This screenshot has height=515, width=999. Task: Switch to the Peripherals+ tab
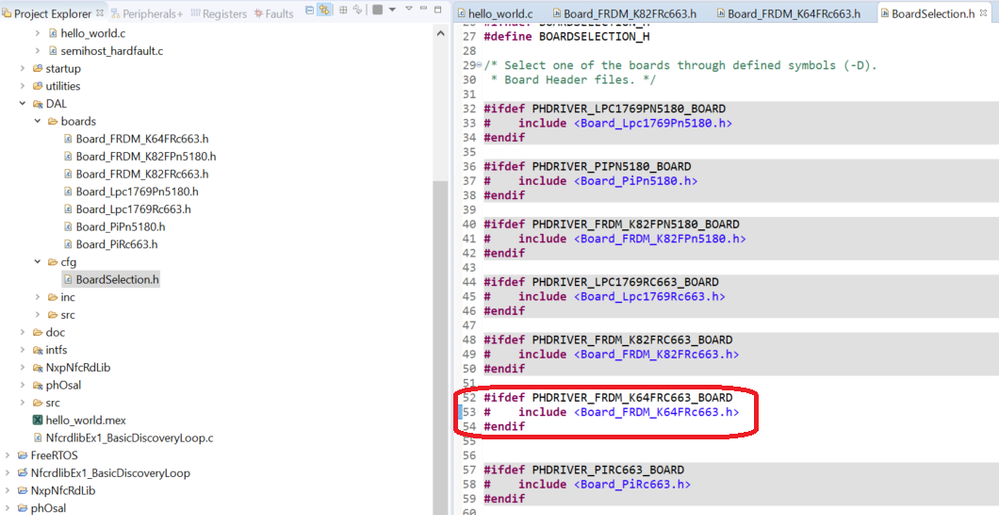pyautogui.click(x=147, y=13)
